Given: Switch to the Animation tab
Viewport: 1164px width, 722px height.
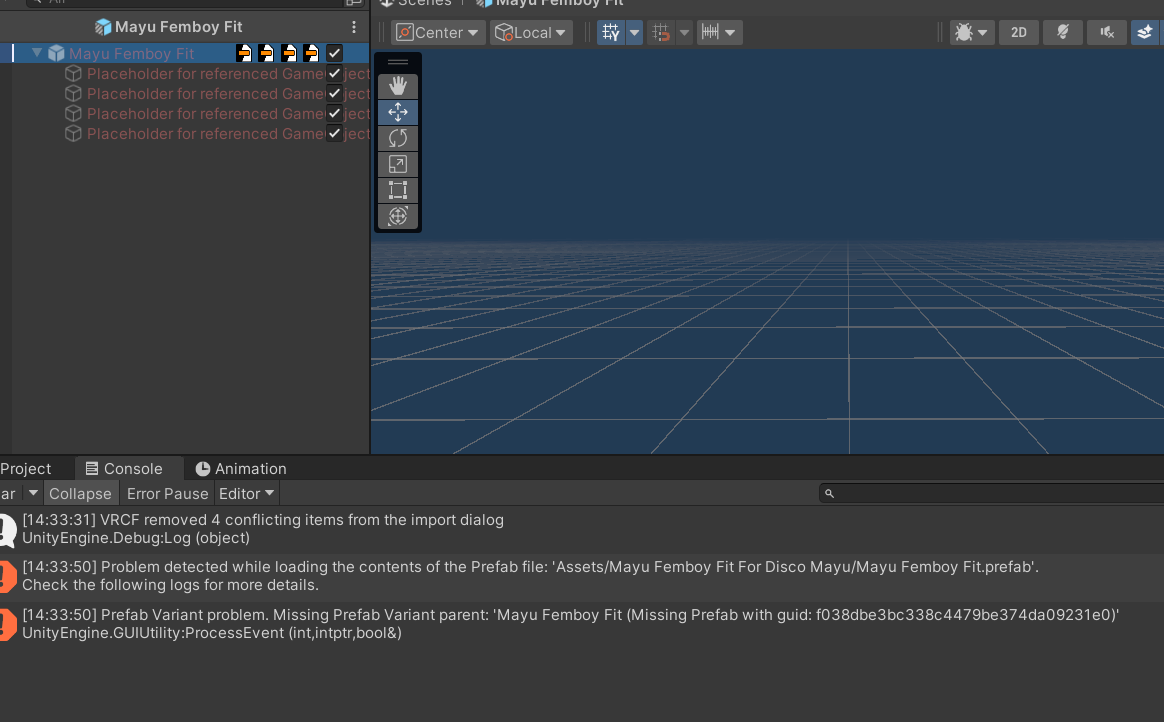Looking at the screenshot, I should (x=241, y=469).
